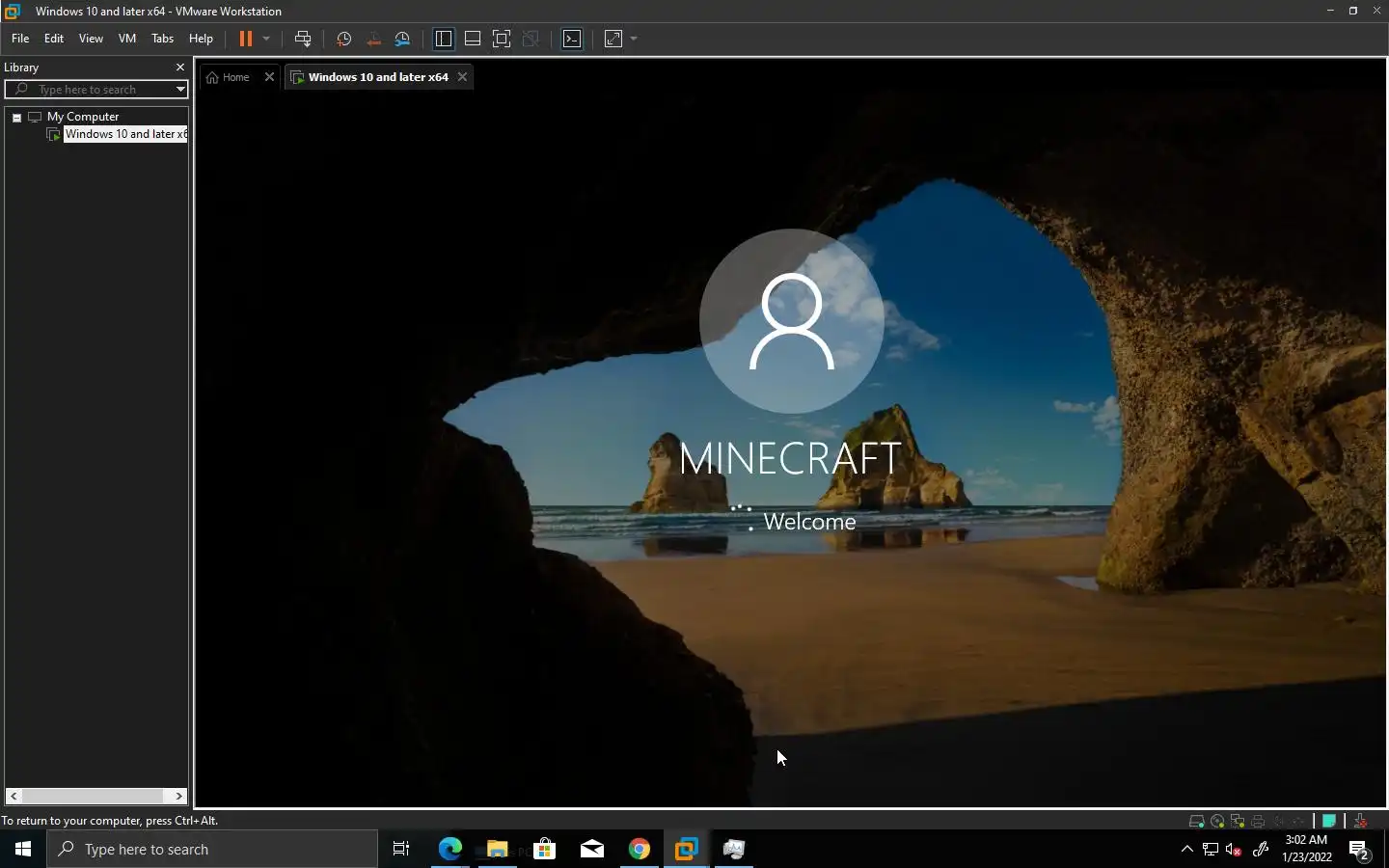Open Microsoft Store from the taskbar
The image size is (1389, 868).
click(x=545, y=849)
